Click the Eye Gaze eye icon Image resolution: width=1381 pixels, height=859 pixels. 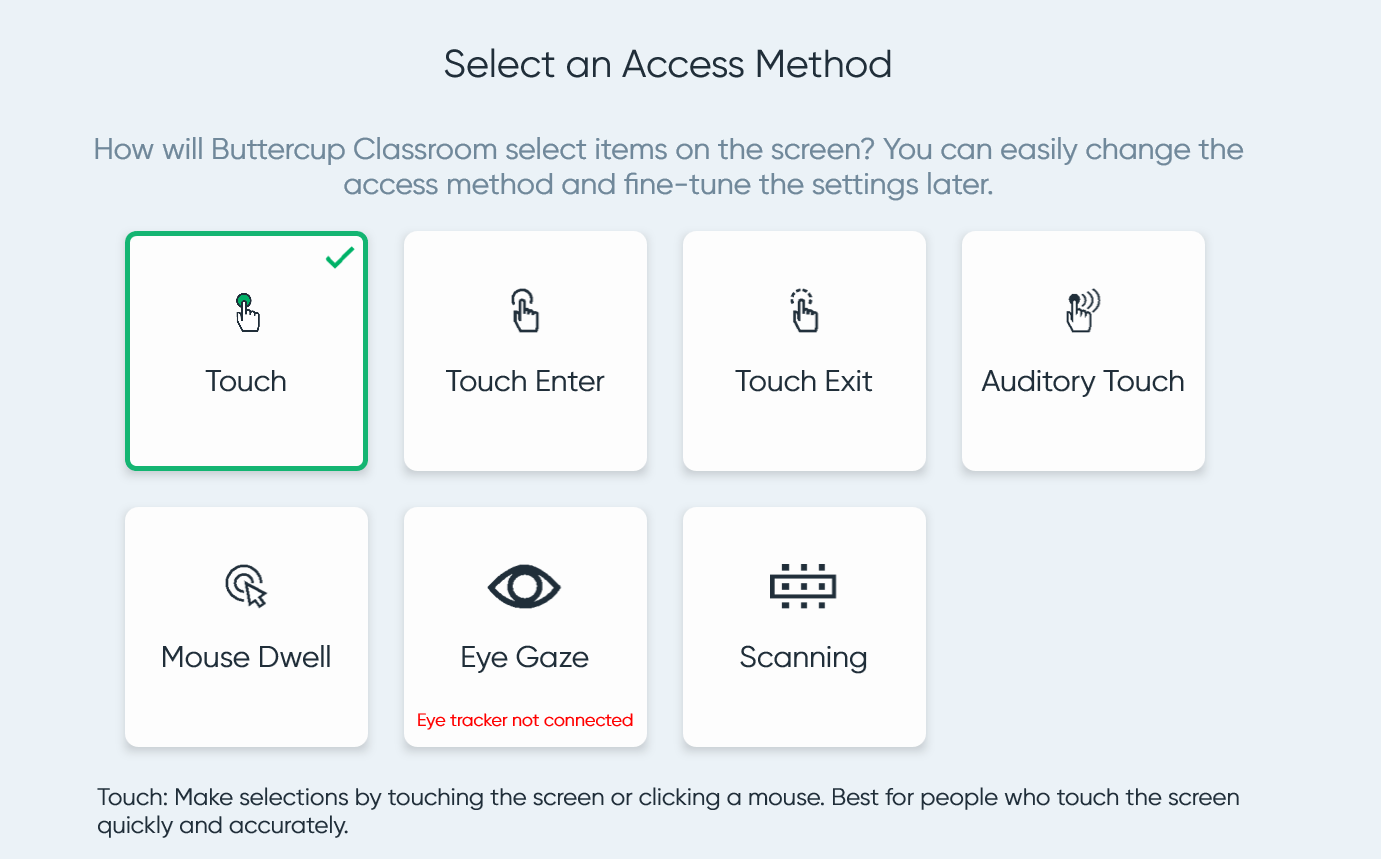525,587
